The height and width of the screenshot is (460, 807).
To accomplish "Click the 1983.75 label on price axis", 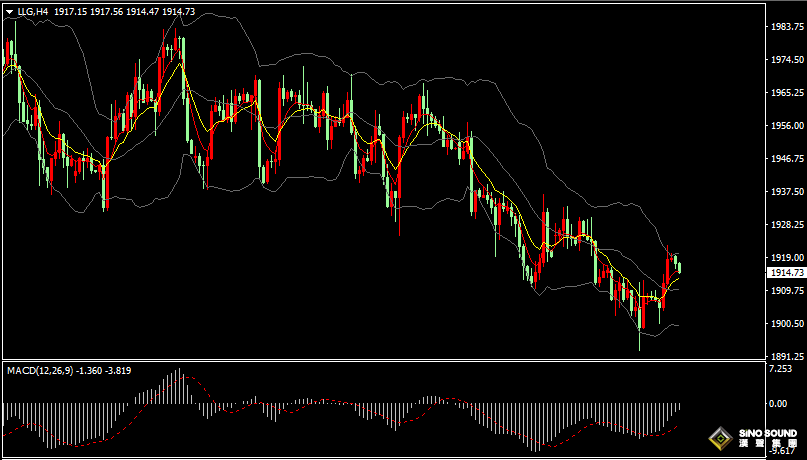I will point(786,27).
